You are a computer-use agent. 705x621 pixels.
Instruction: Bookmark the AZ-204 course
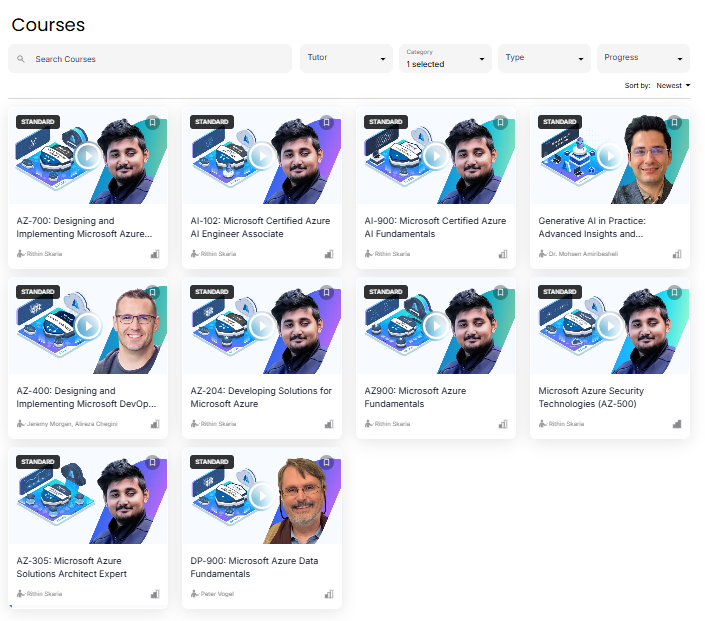326,292
